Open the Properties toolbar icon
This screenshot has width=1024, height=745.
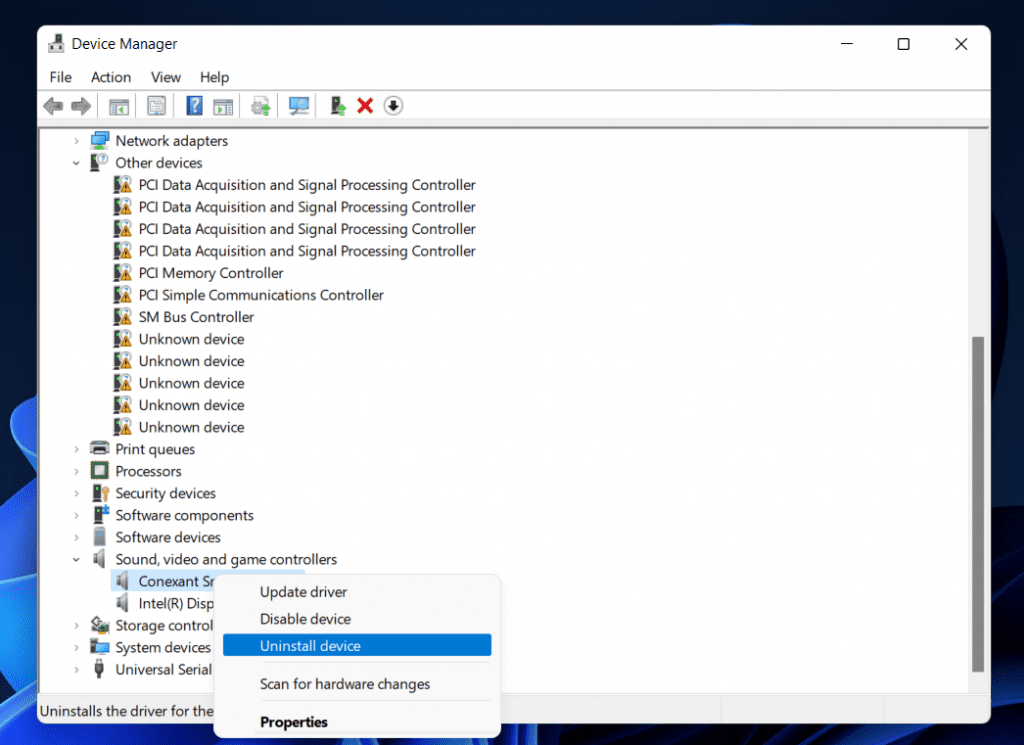(x=157, y=105)
